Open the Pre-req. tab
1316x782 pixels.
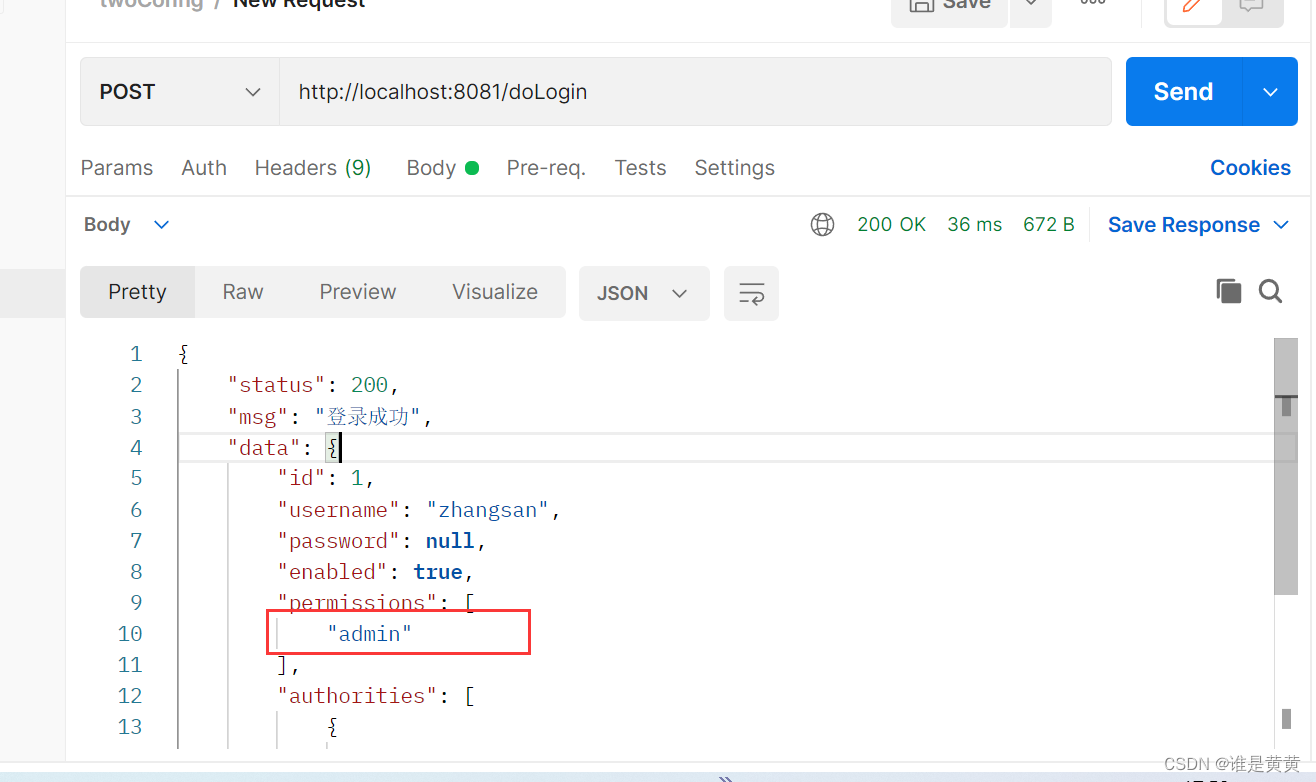click(x=546, y=168)
